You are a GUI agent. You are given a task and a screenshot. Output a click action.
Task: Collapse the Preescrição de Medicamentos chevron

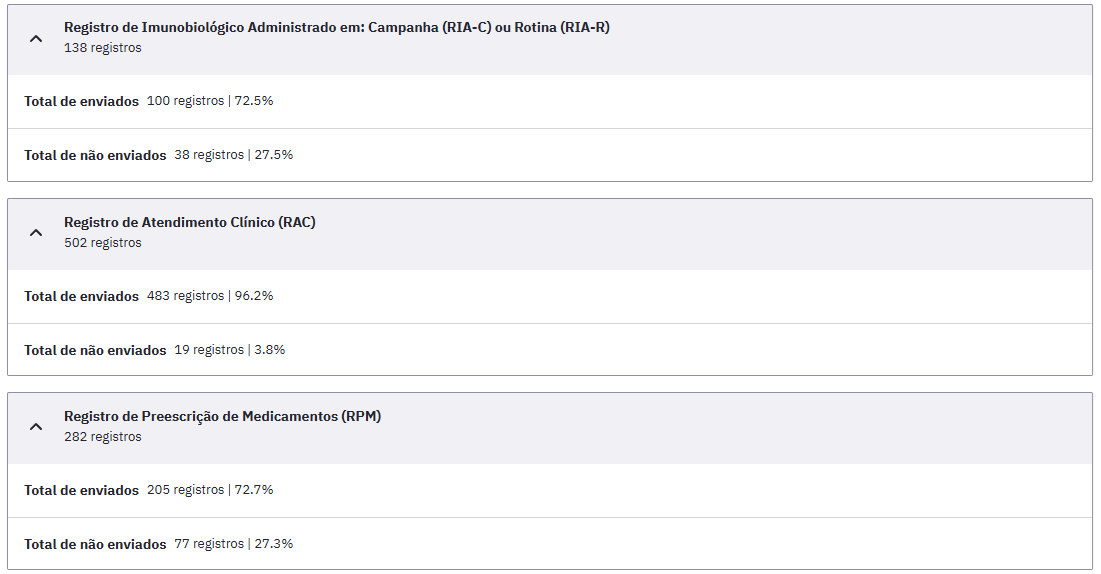coord(36,426)
